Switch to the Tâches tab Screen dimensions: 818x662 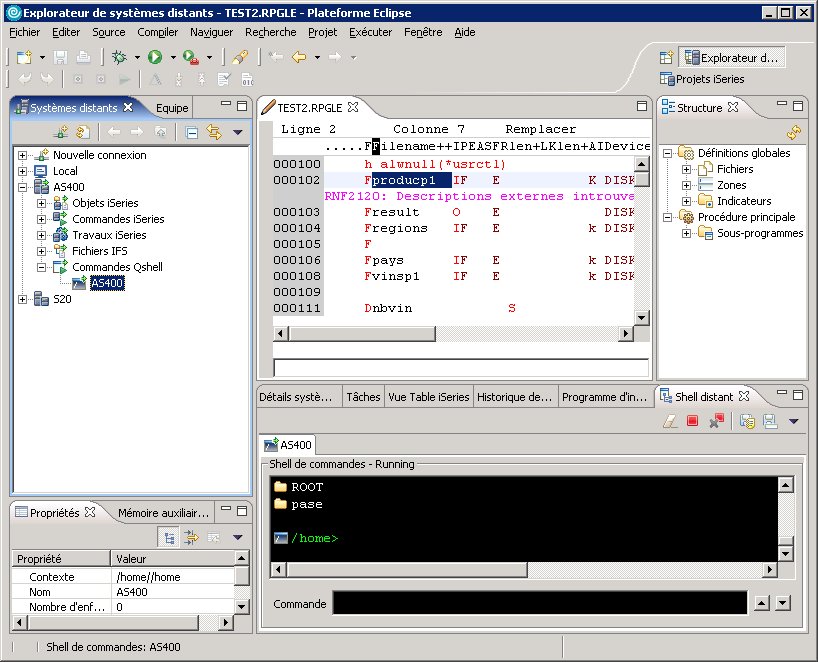click(363, 397)
